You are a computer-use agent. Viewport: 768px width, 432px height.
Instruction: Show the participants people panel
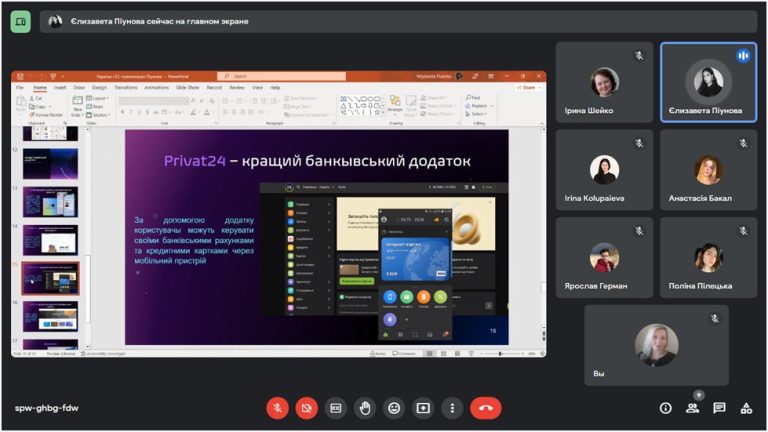[x=693, y=408]
